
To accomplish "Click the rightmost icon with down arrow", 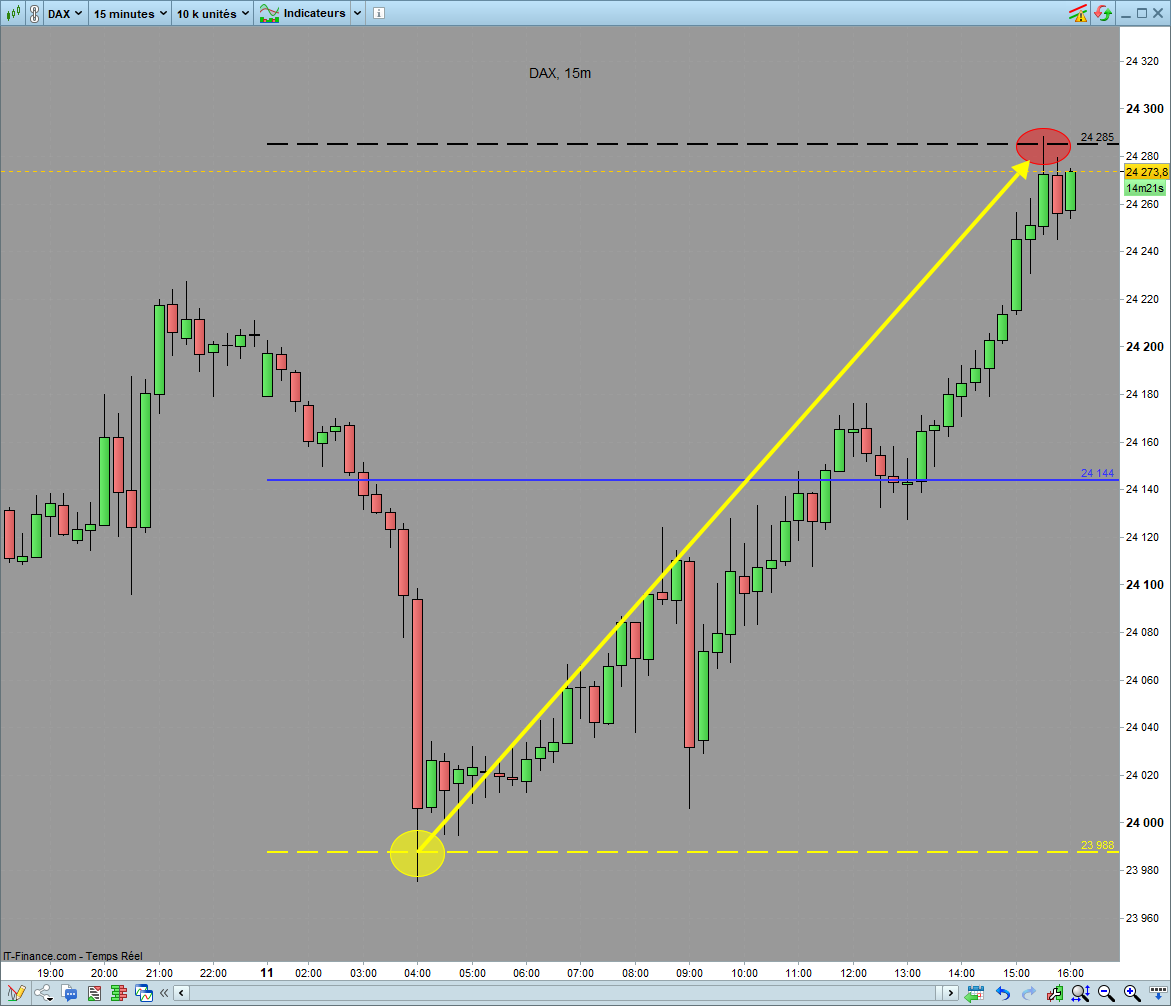I will pos(1158,993).
